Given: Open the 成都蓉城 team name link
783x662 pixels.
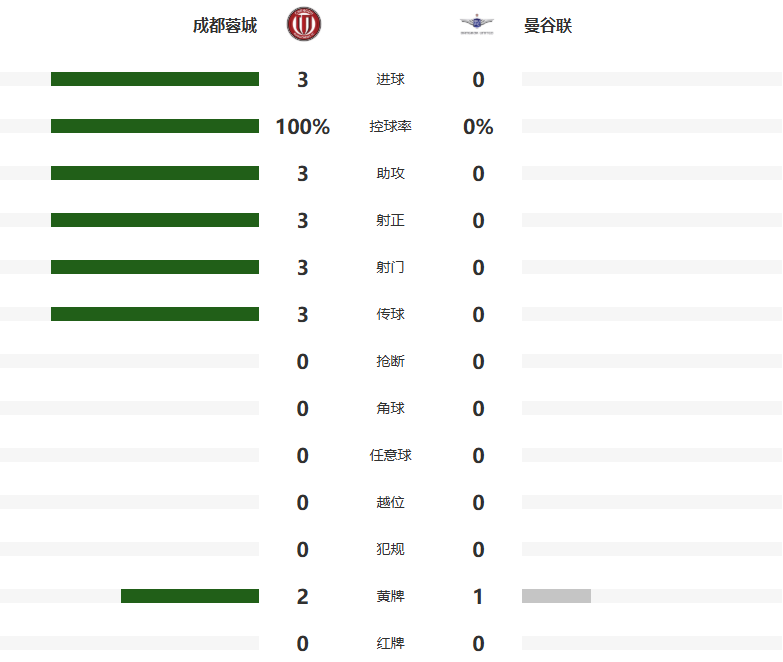Looking at the screenshot, I should coord(225,25).
